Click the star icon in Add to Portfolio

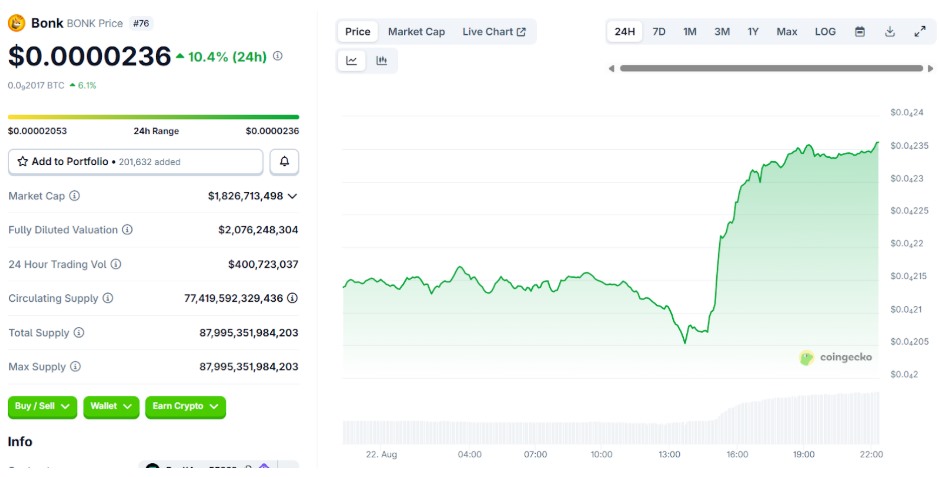[x=23, y=161]
